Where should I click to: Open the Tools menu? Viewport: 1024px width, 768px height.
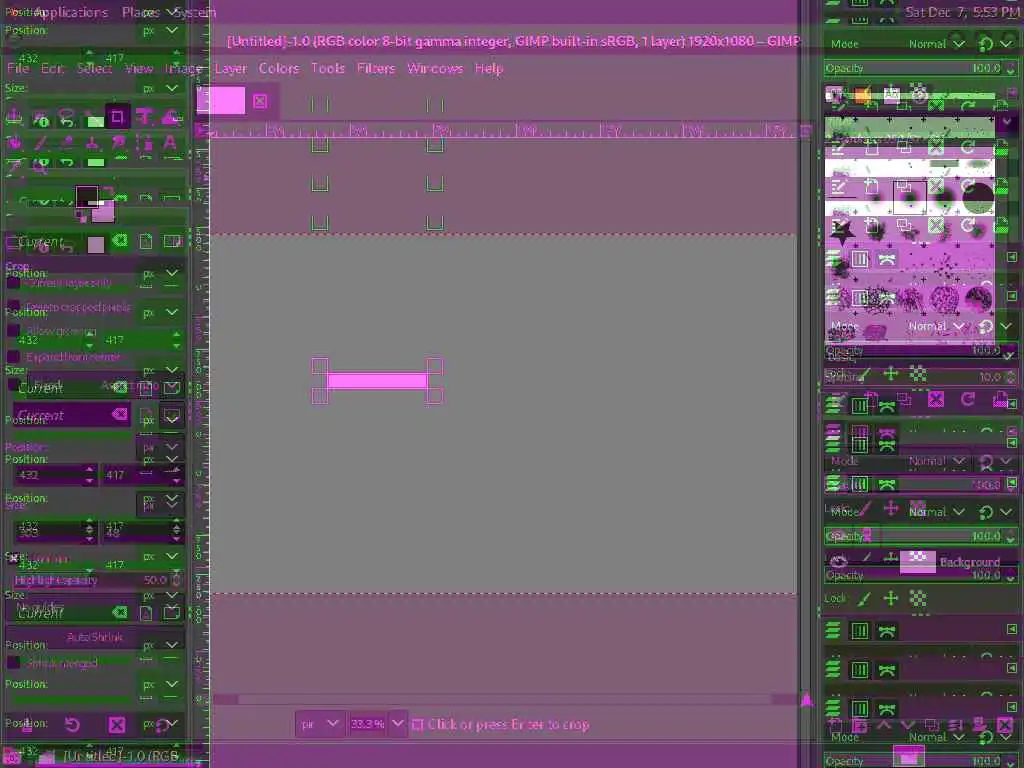[328, 68]
